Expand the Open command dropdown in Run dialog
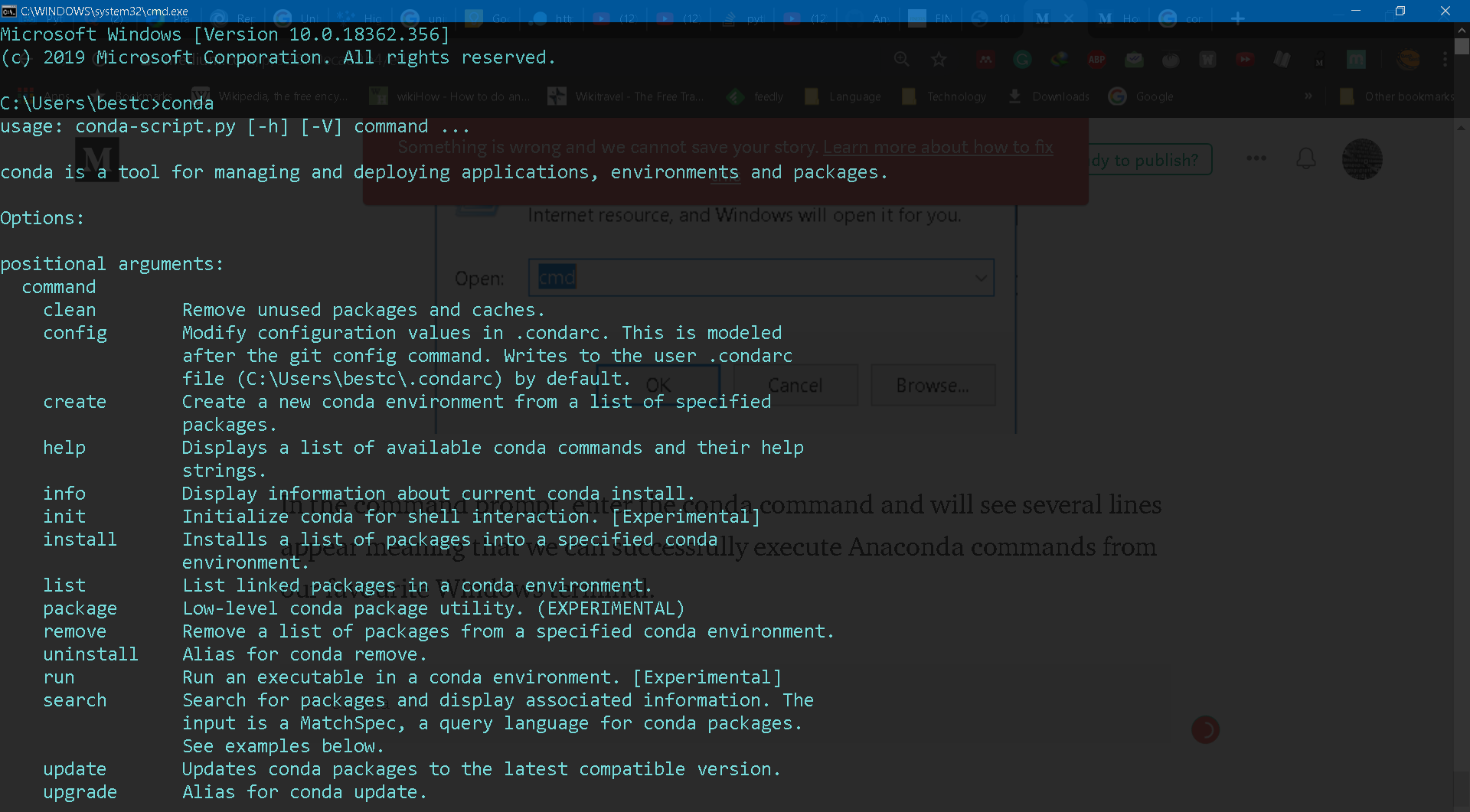 981,278
